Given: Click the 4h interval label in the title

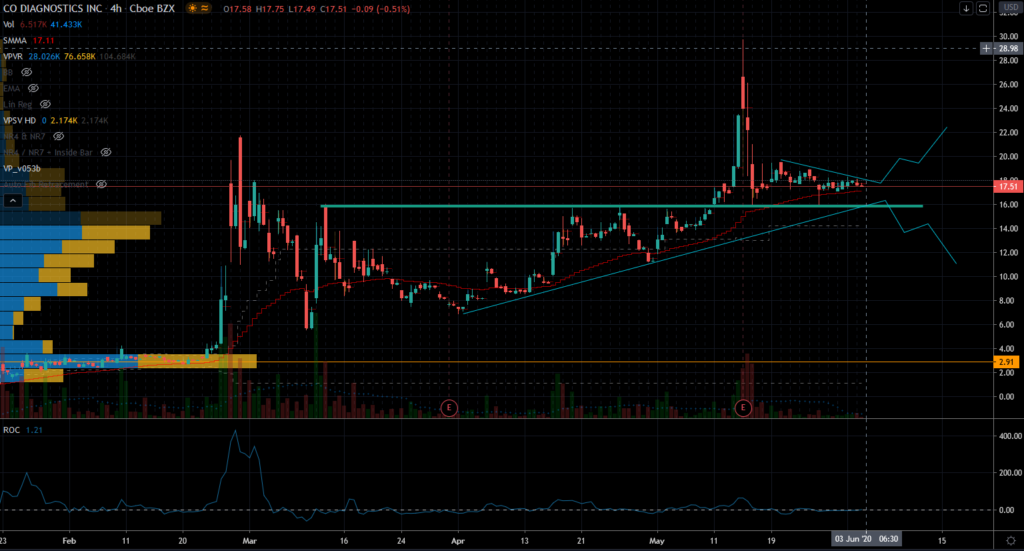Looking at the screenshot, I should [x=116, y=8].
